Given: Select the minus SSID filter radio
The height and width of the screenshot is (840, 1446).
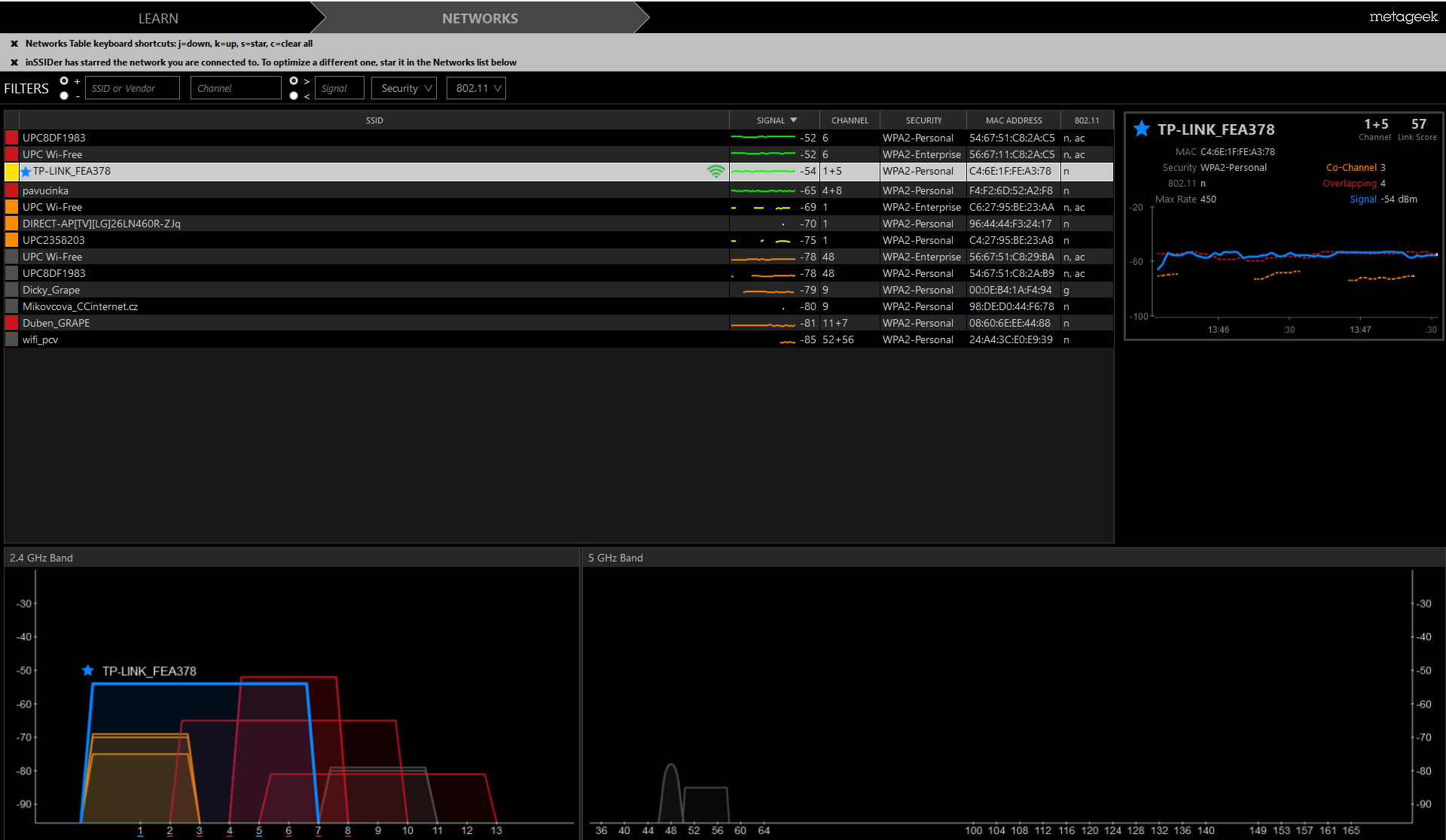Looking at the screenshot, I should click(x=64, y=96).
